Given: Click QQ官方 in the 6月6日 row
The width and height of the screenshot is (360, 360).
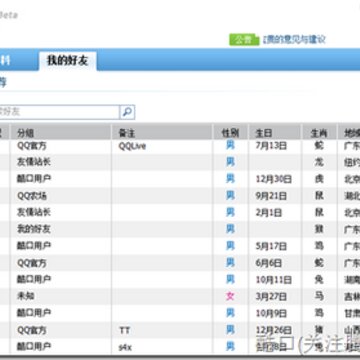Looking at the screenshot, I should (32, 263).
